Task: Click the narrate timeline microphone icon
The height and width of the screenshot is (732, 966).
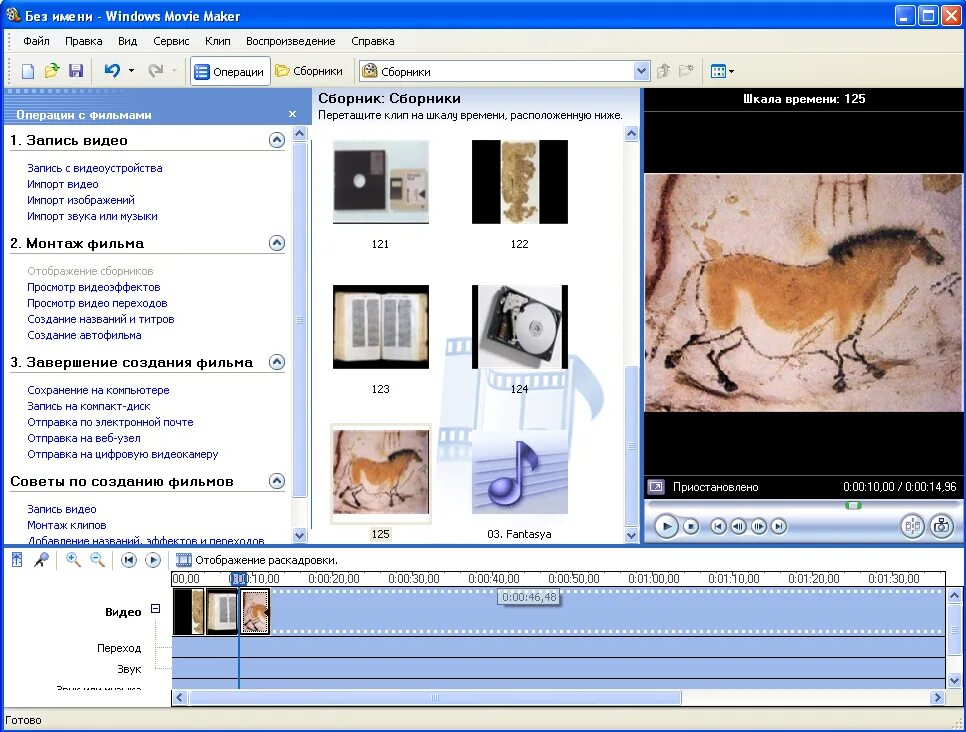Action: (x=41, y=560)
